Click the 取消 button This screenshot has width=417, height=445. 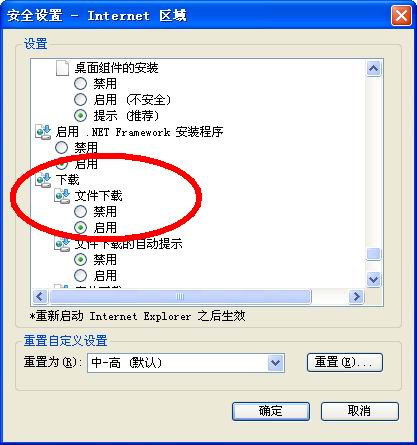(360, 411)
